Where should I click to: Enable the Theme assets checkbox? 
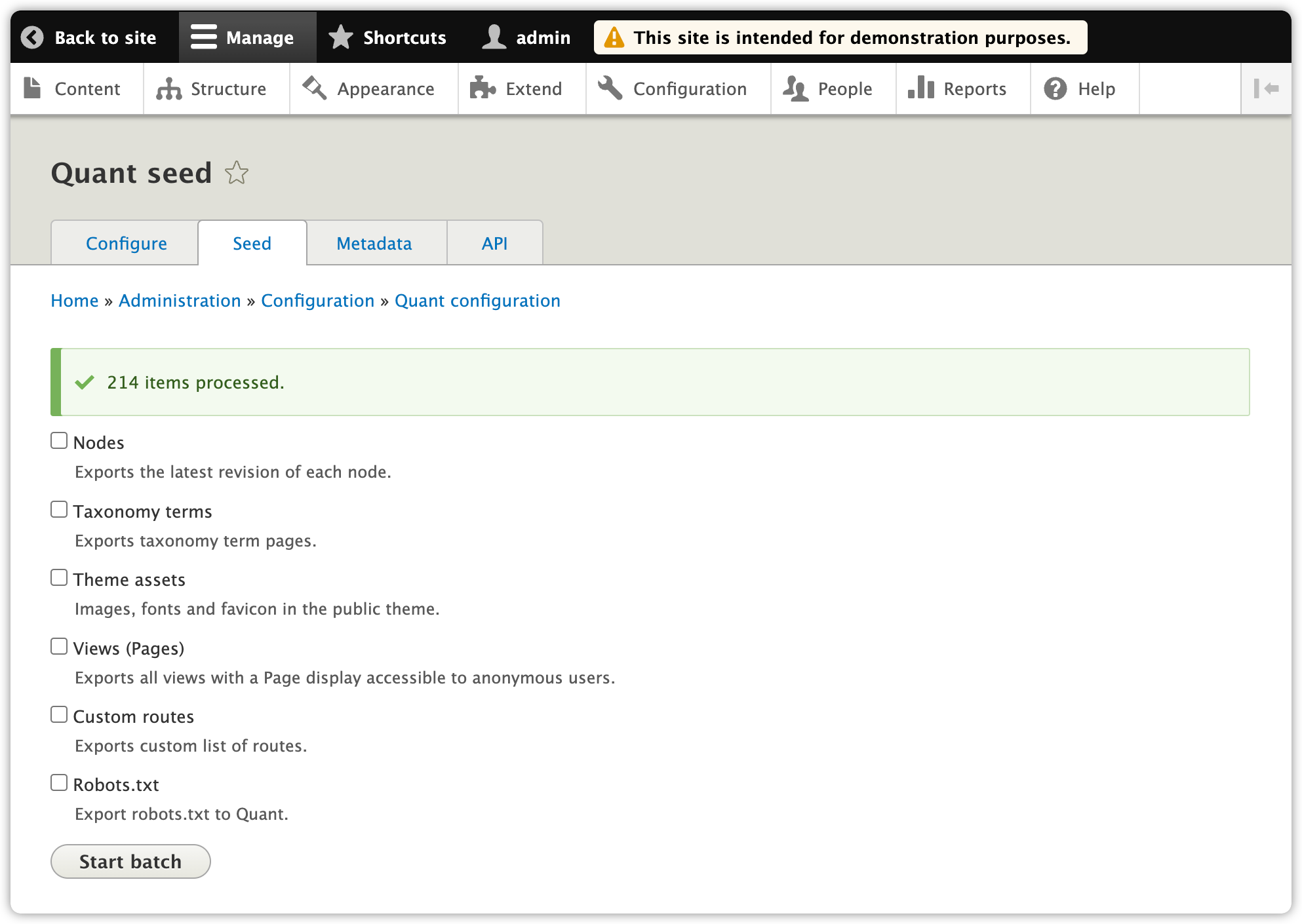[59, 578]
